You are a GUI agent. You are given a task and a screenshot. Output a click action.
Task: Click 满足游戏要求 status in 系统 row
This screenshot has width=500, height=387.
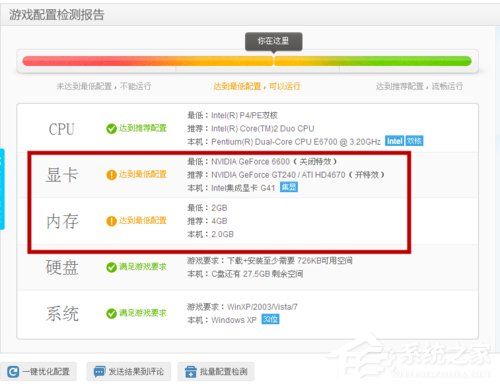click(x=143, y=313)
